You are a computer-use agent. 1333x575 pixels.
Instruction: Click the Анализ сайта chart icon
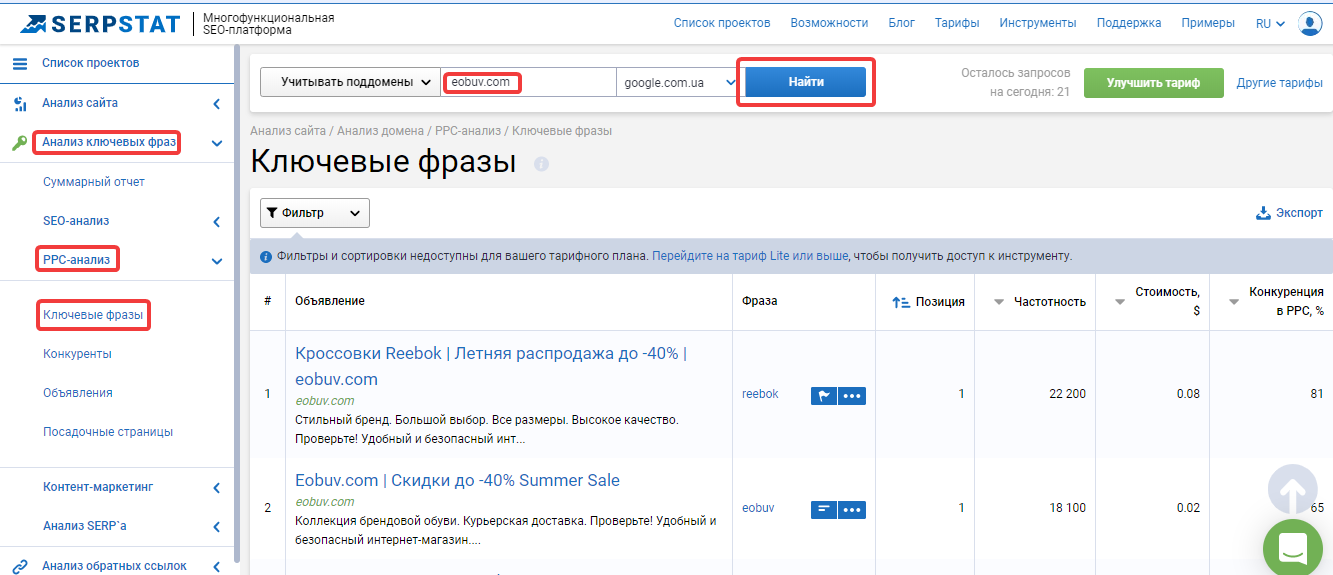(20, 103)
